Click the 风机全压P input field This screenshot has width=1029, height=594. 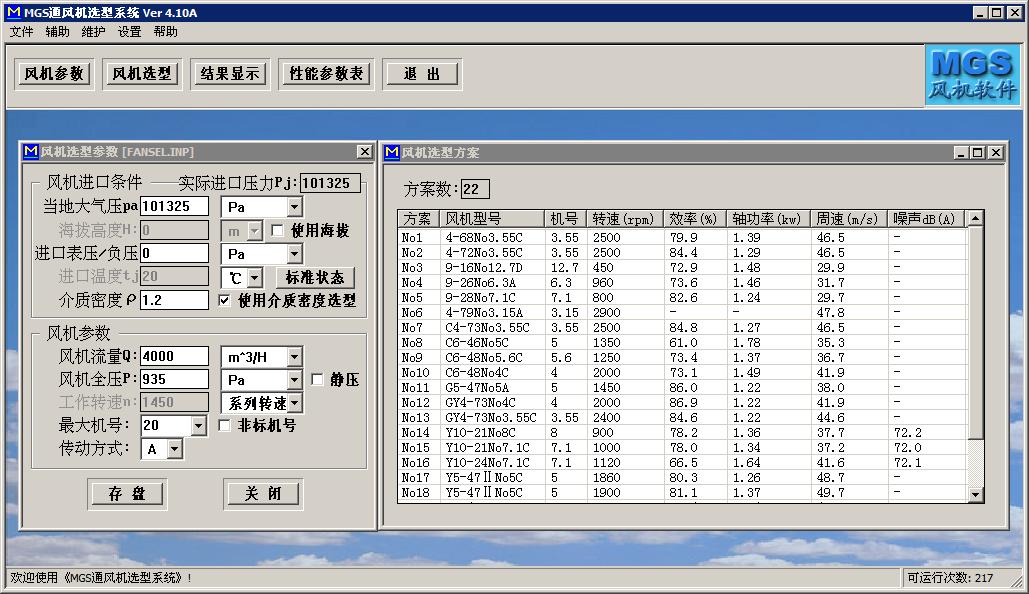point(174,380)
